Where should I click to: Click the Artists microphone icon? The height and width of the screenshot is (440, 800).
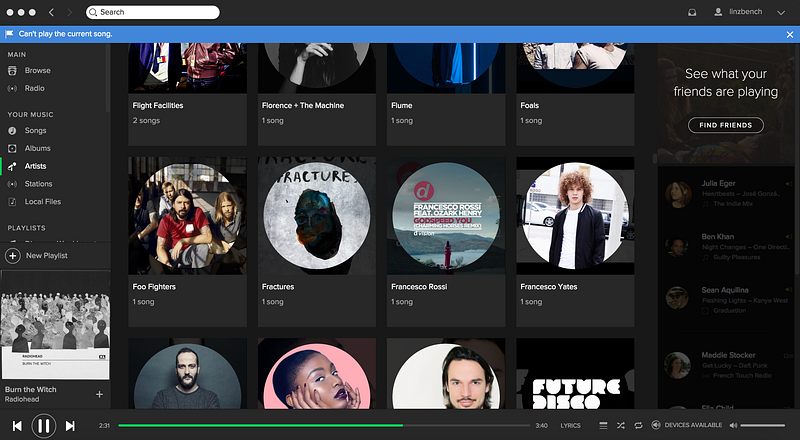pyautogui.click(x=12, y=166)
